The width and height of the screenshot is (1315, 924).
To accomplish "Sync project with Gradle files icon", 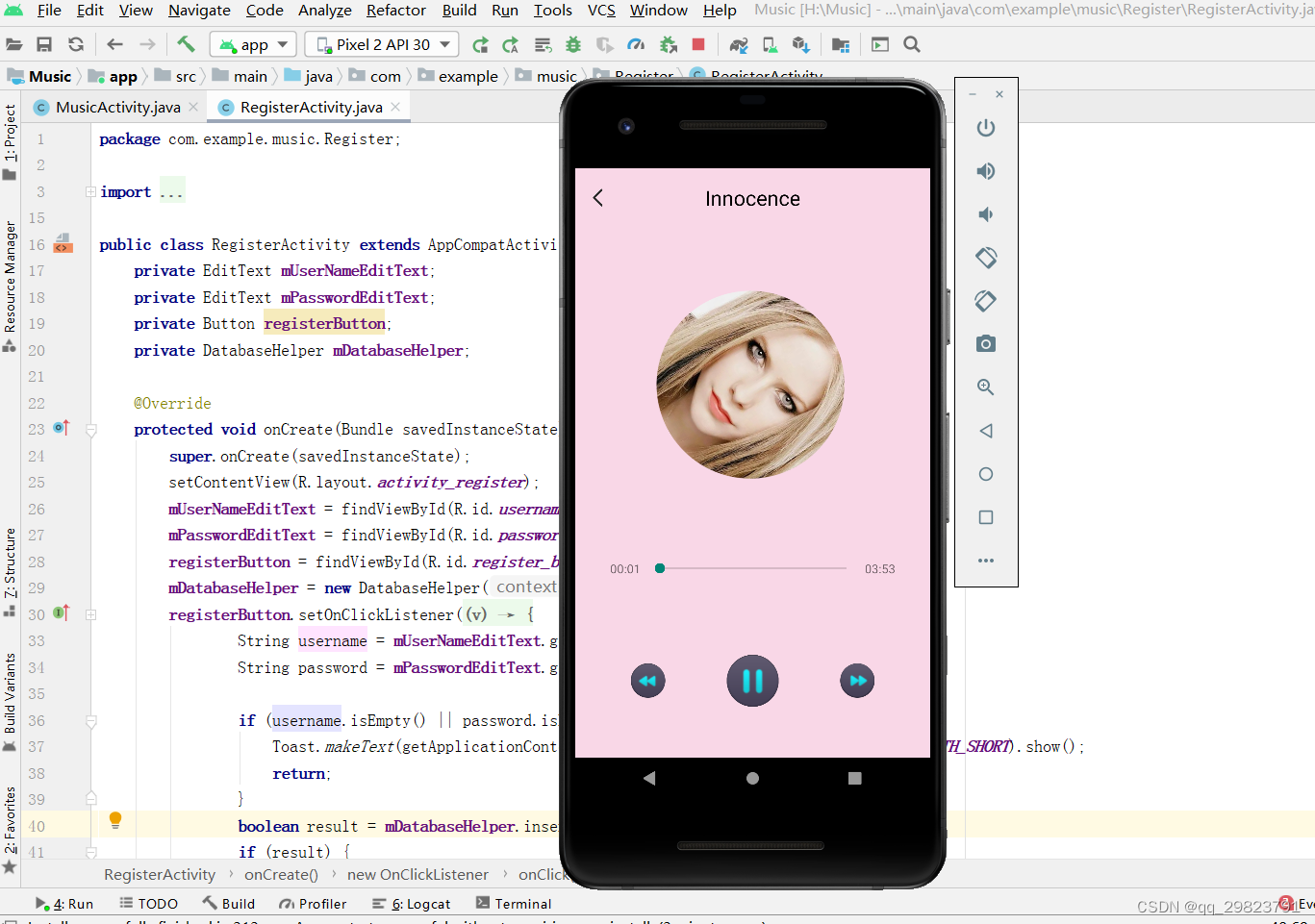I will coord(739,44).
